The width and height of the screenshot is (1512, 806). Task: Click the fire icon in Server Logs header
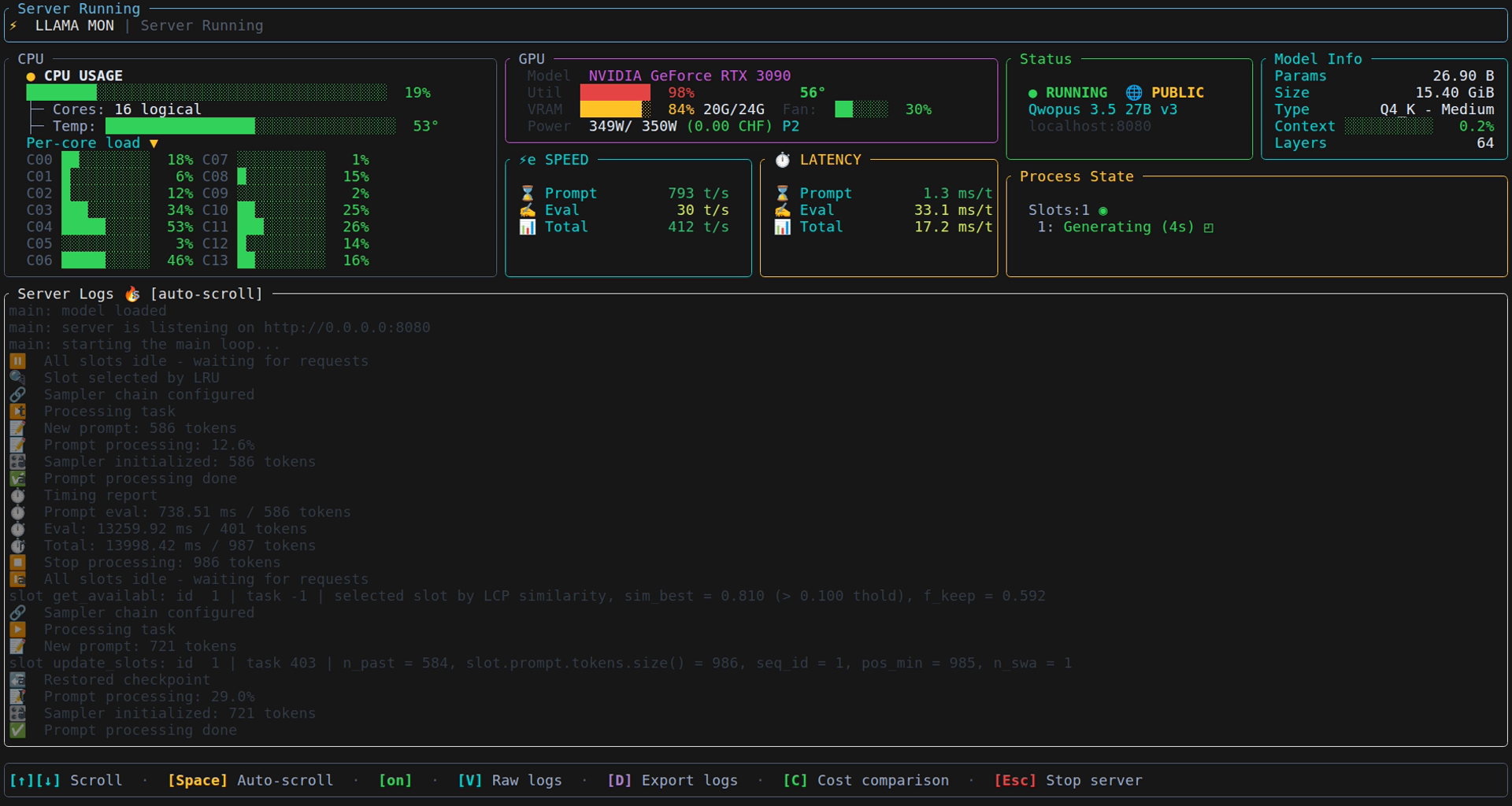tap(131, 294)
